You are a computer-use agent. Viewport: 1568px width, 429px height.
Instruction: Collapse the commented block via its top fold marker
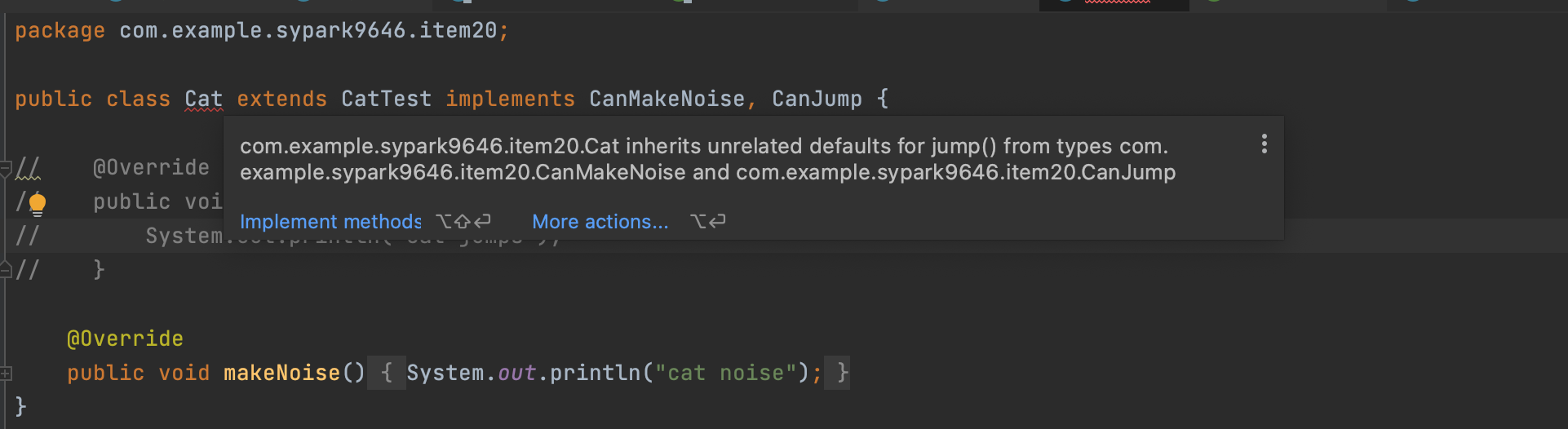click(x=6, y=168)
